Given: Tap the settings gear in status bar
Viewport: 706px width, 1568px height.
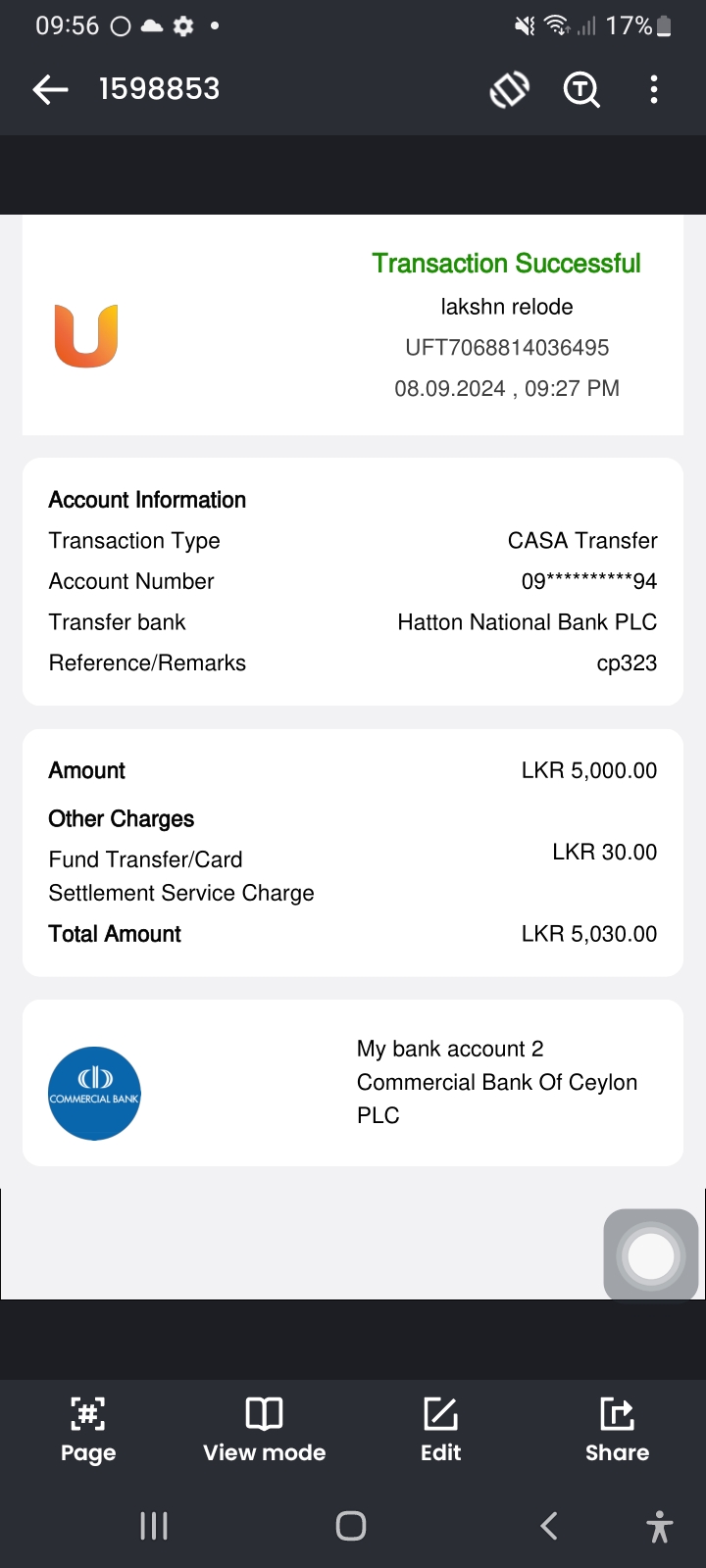Looking at the screenshot, I should tap(183, 26).
